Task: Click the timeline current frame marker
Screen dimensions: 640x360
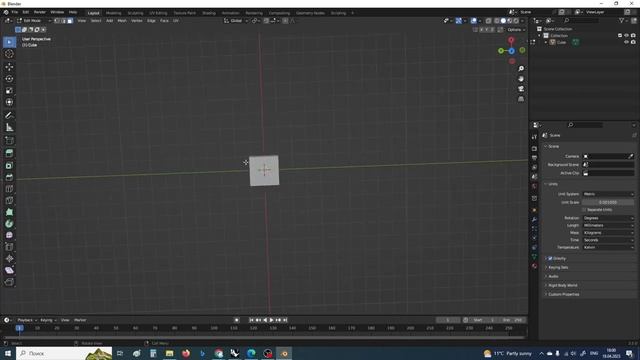Action: tap(19, 328)
